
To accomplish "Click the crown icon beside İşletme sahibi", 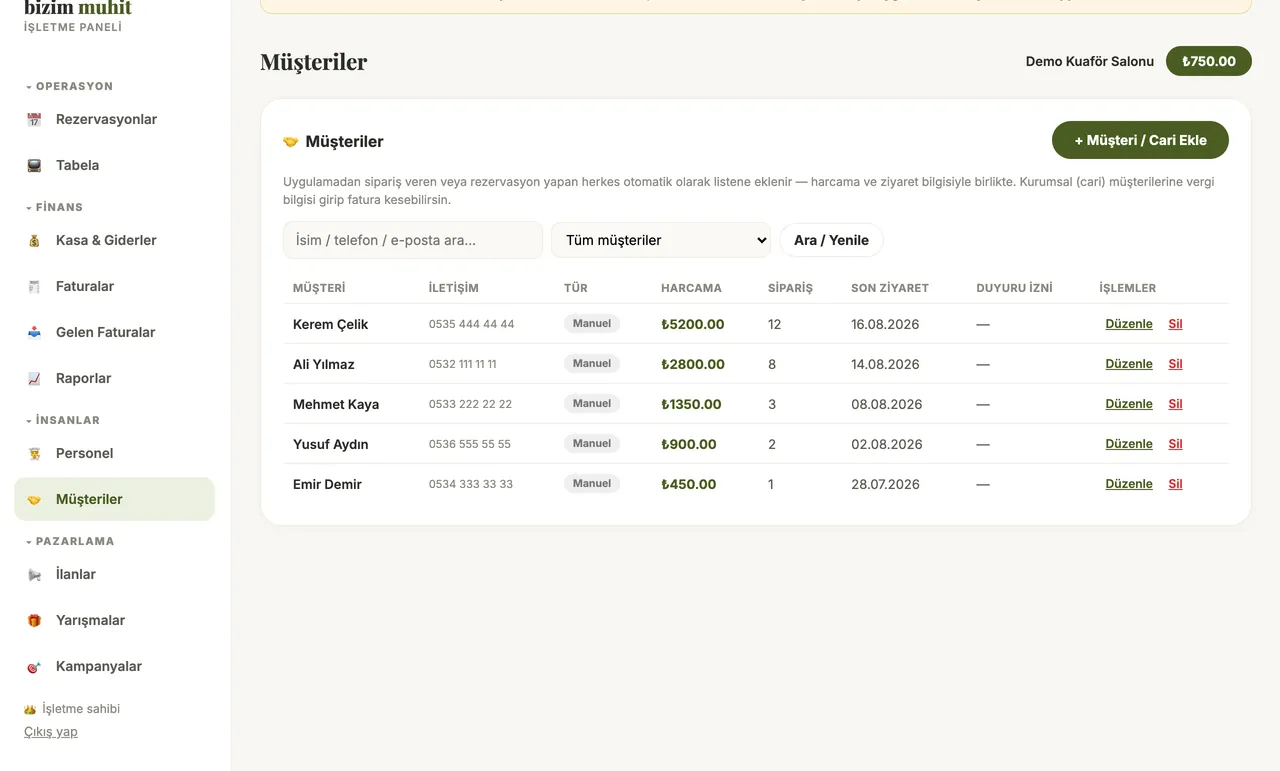I will pyautogui.click(x=30, y=709).
